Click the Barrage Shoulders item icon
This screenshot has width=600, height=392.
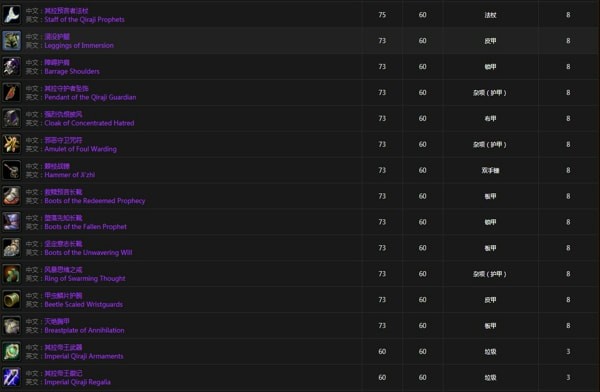[11, 67]
